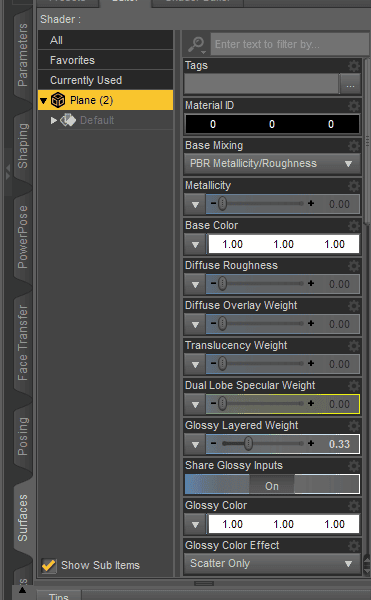
Task: Open the Glossy Color map dropdown arrow
Action: (195, 524)
